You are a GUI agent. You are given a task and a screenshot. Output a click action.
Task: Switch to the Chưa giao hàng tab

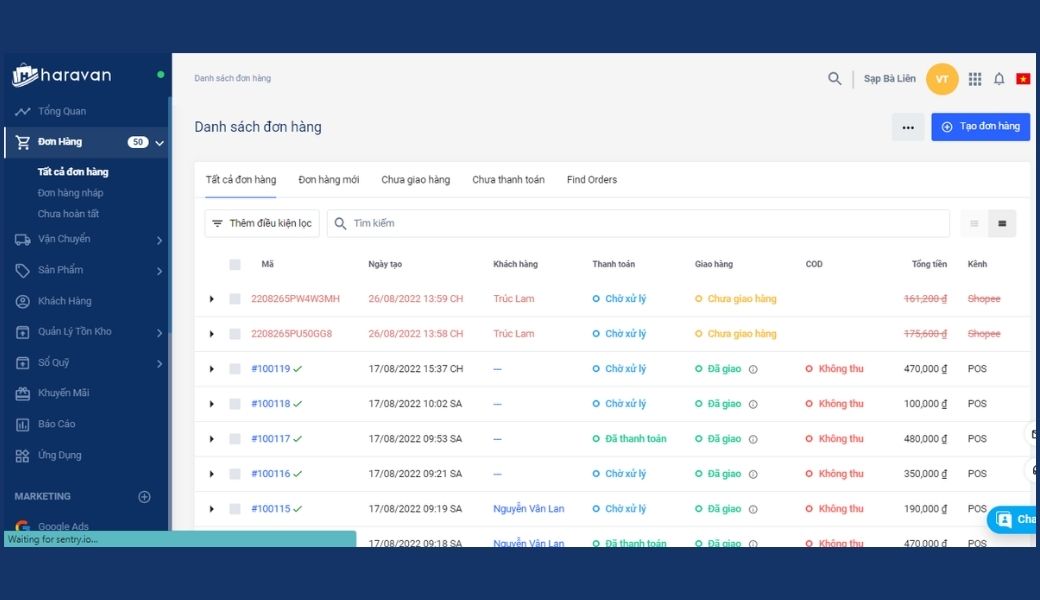415,180
